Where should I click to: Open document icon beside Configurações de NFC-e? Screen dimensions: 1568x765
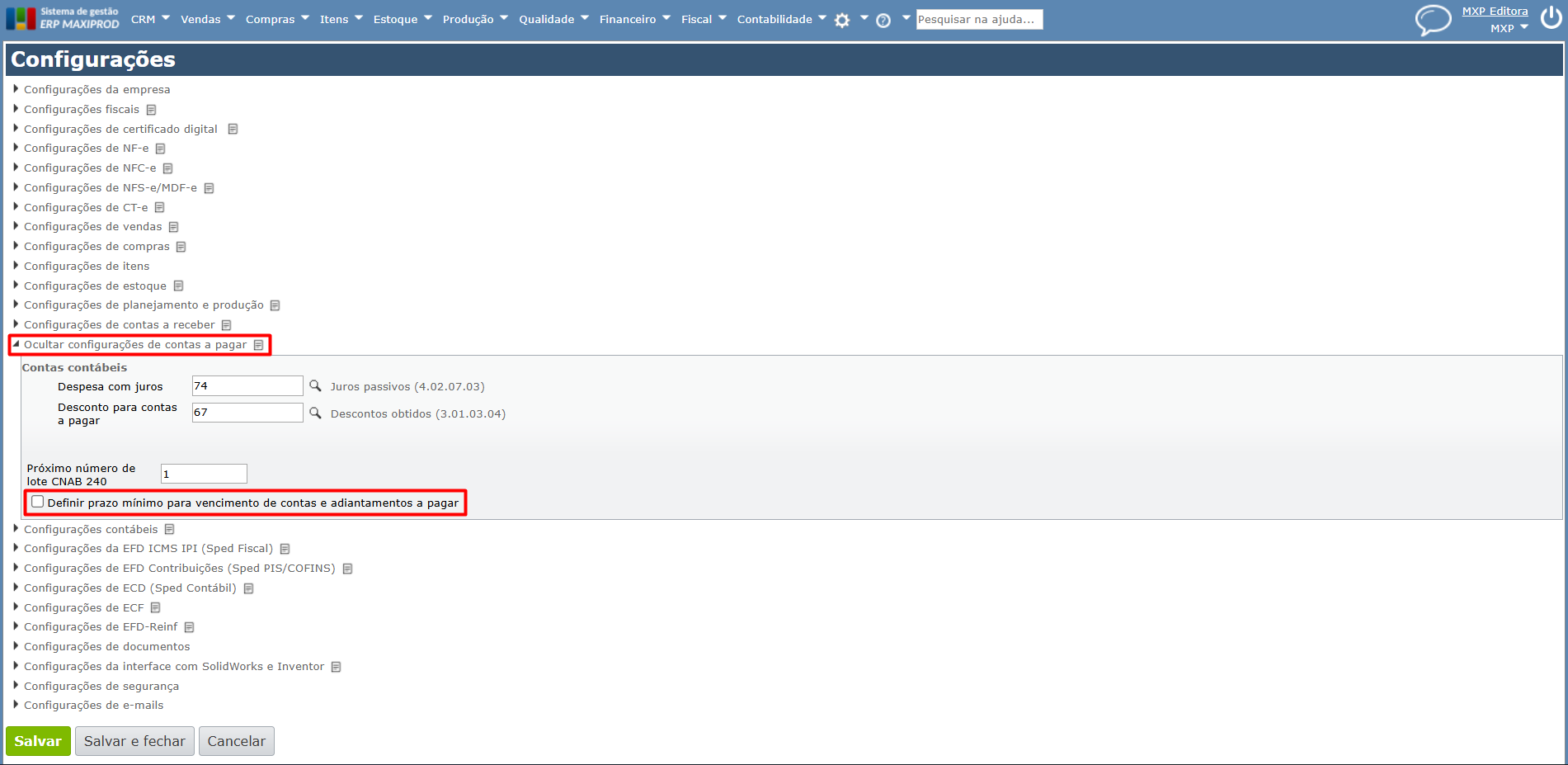(167, 168)
